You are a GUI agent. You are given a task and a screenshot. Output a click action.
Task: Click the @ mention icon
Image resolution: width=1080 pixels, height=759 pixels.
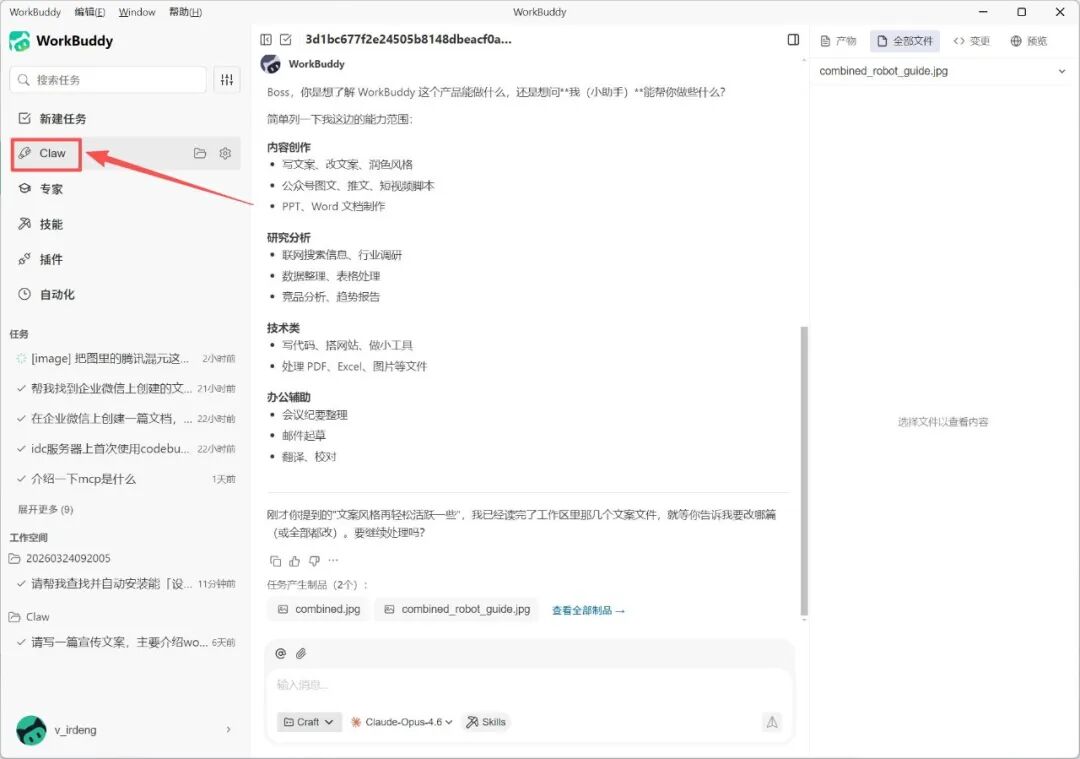point(280,654)
